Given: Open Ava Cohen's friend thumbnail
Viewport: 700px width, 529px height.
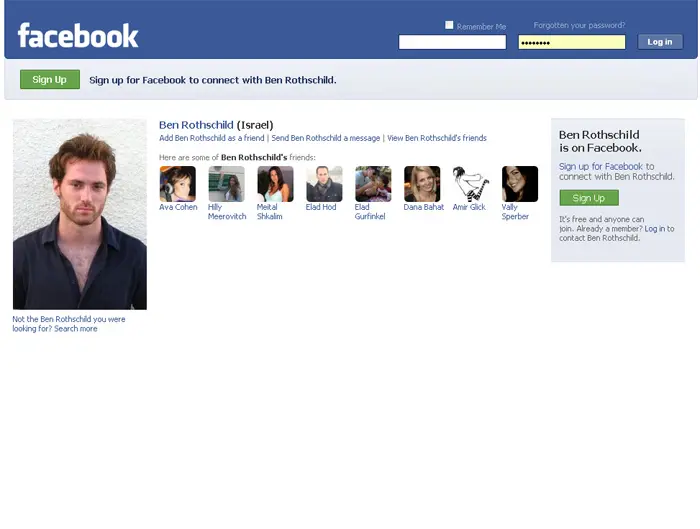Looking at the screenshot, I should click(x=178, y=184).
